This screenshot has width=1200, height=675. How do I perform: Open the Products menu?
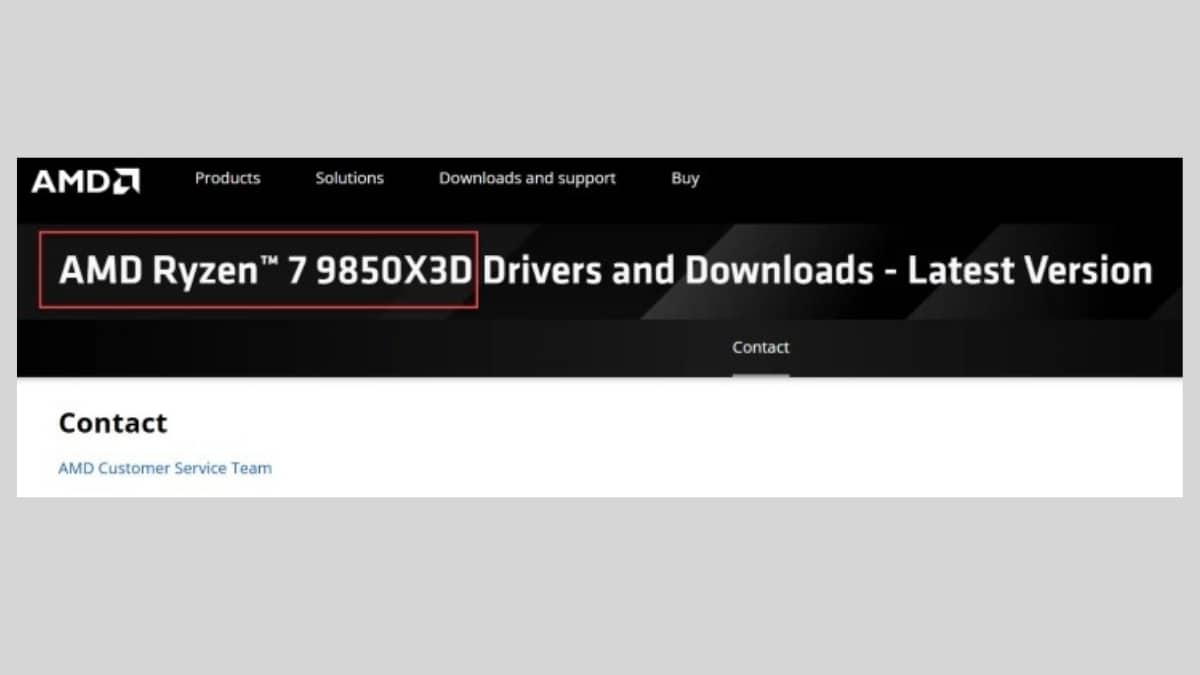[227, 178]
